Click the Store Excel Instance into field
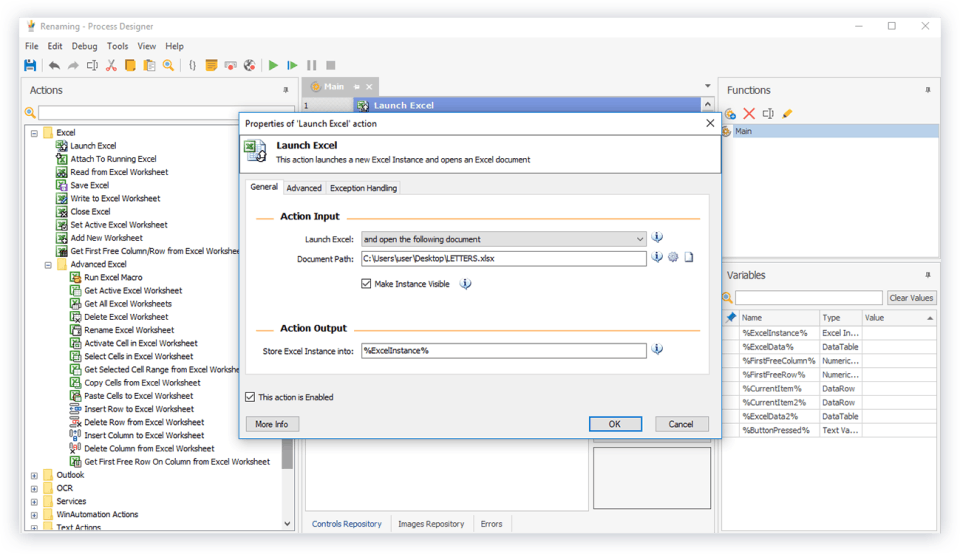 tap(503, 351)
